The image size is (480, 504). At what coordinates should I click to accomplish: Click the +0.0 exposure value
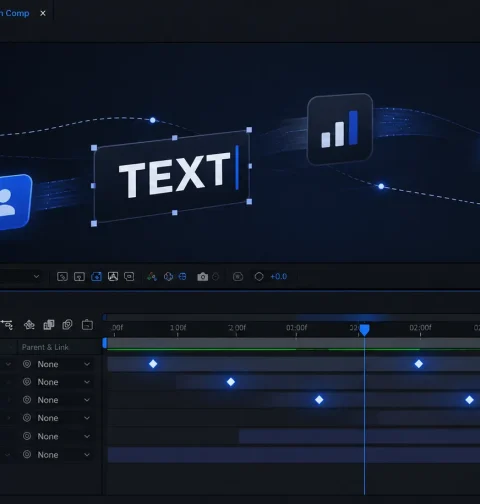279,277
